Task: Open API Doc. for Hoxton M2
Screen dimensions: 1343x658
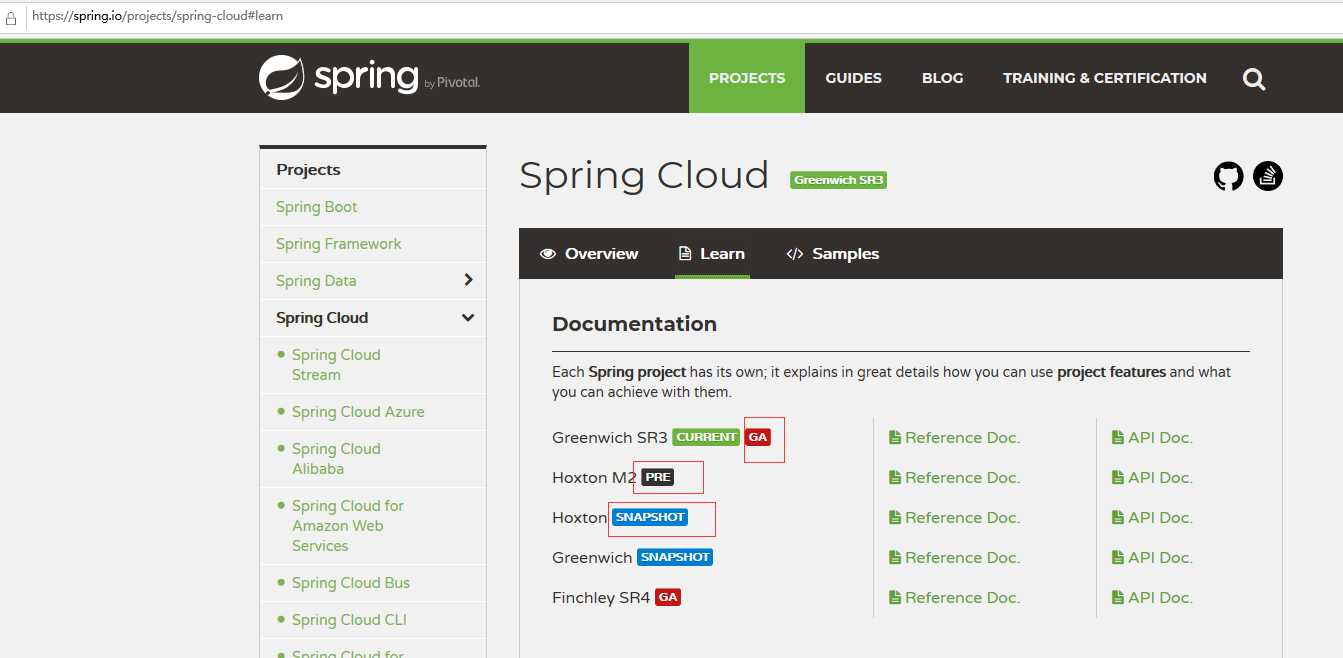Action: pos(1152,477)
